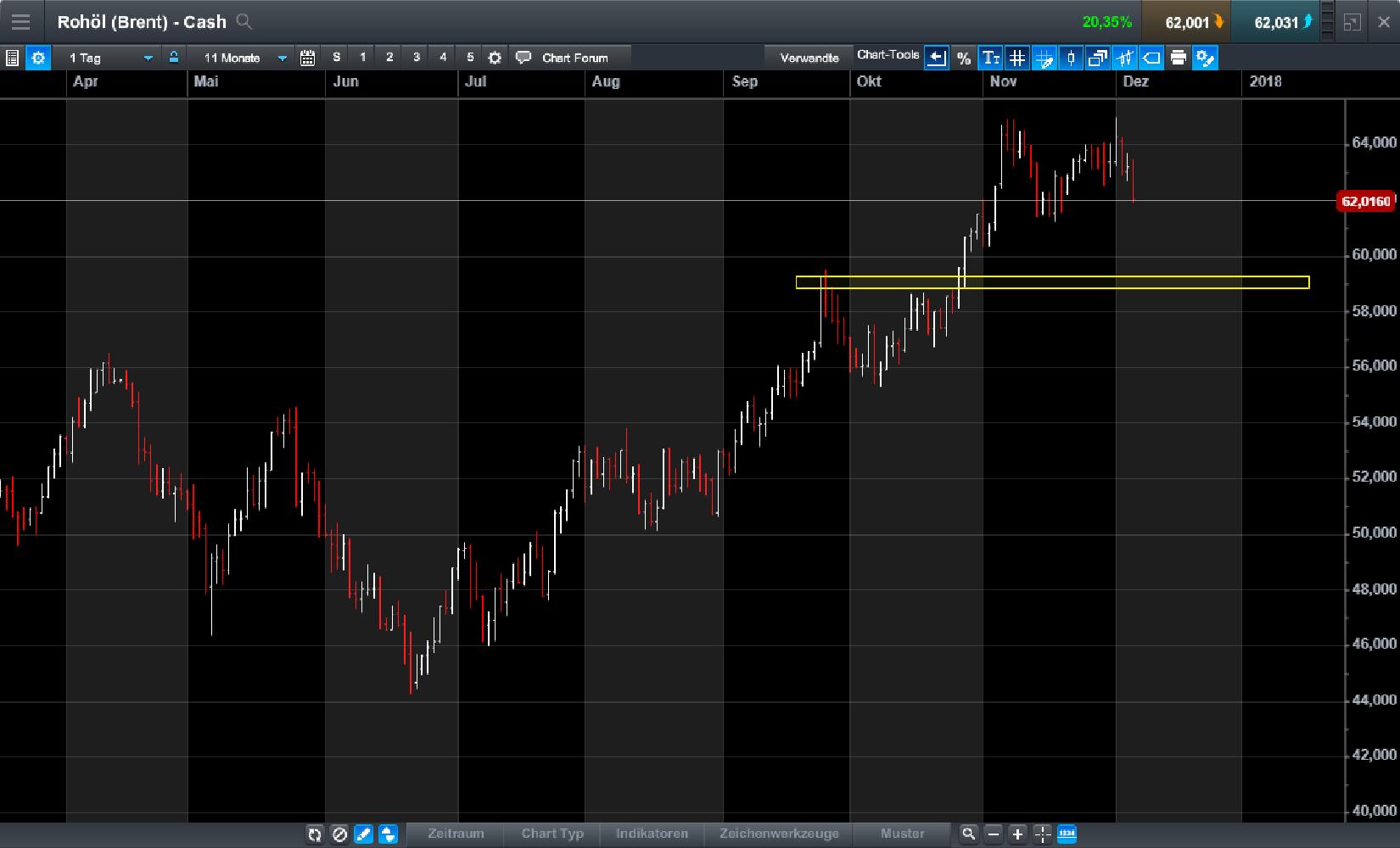Click the detach window icon

tap(1352, 23)
